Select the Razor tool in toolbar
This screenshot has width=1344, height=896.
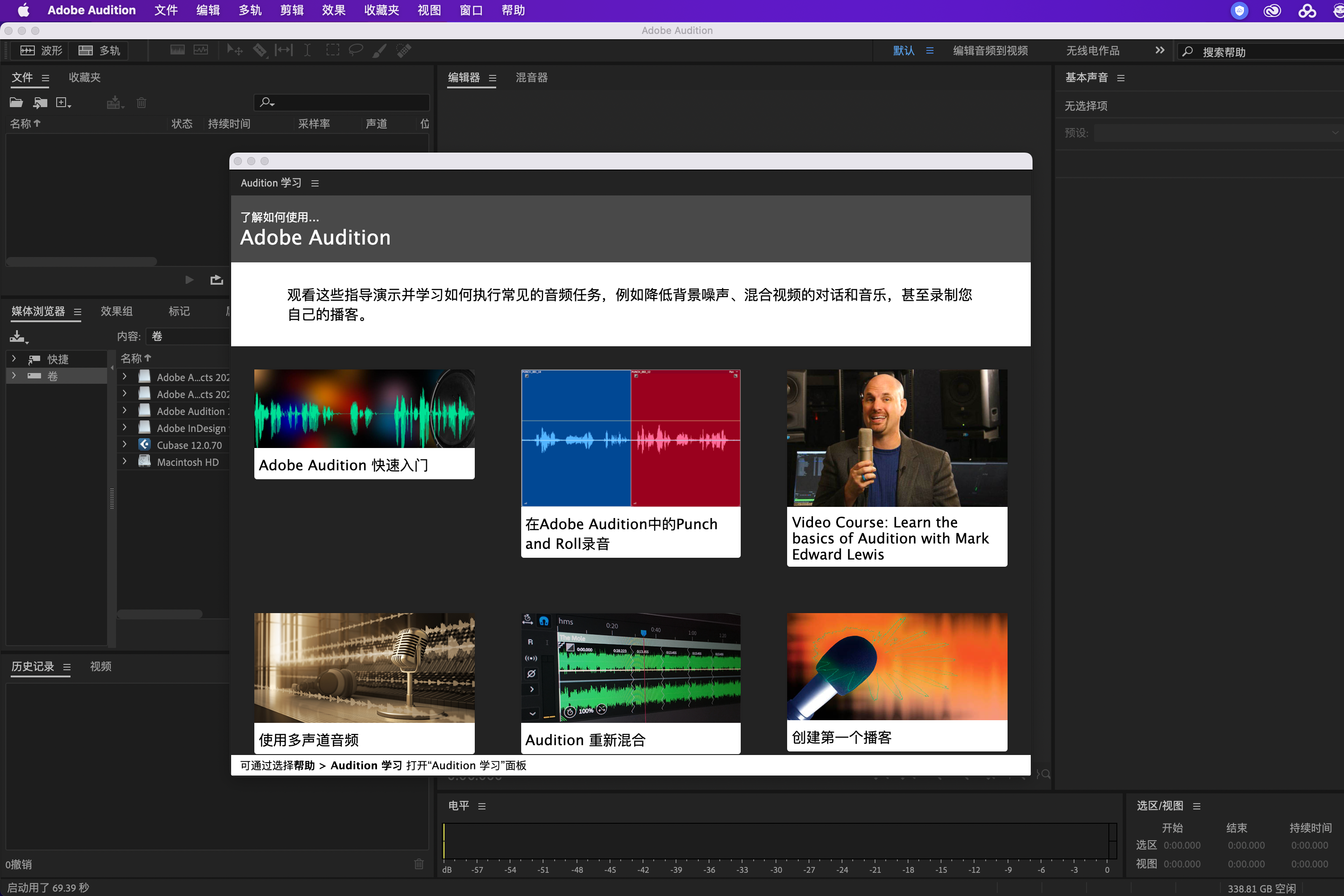[260, 50]
